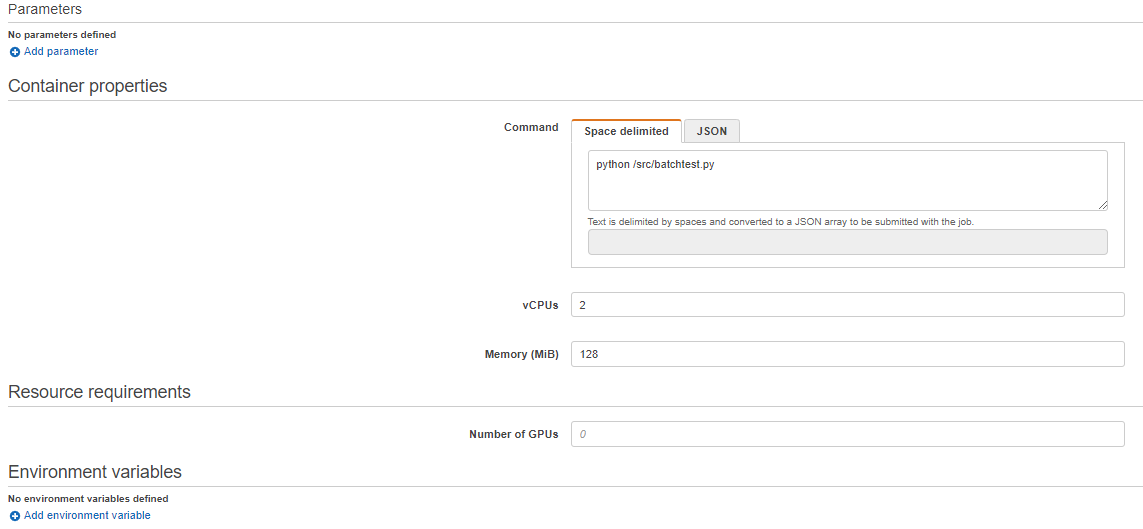Click the command text area with python /src/batchtest.py
1143x529 pixels.
(848, 181)
